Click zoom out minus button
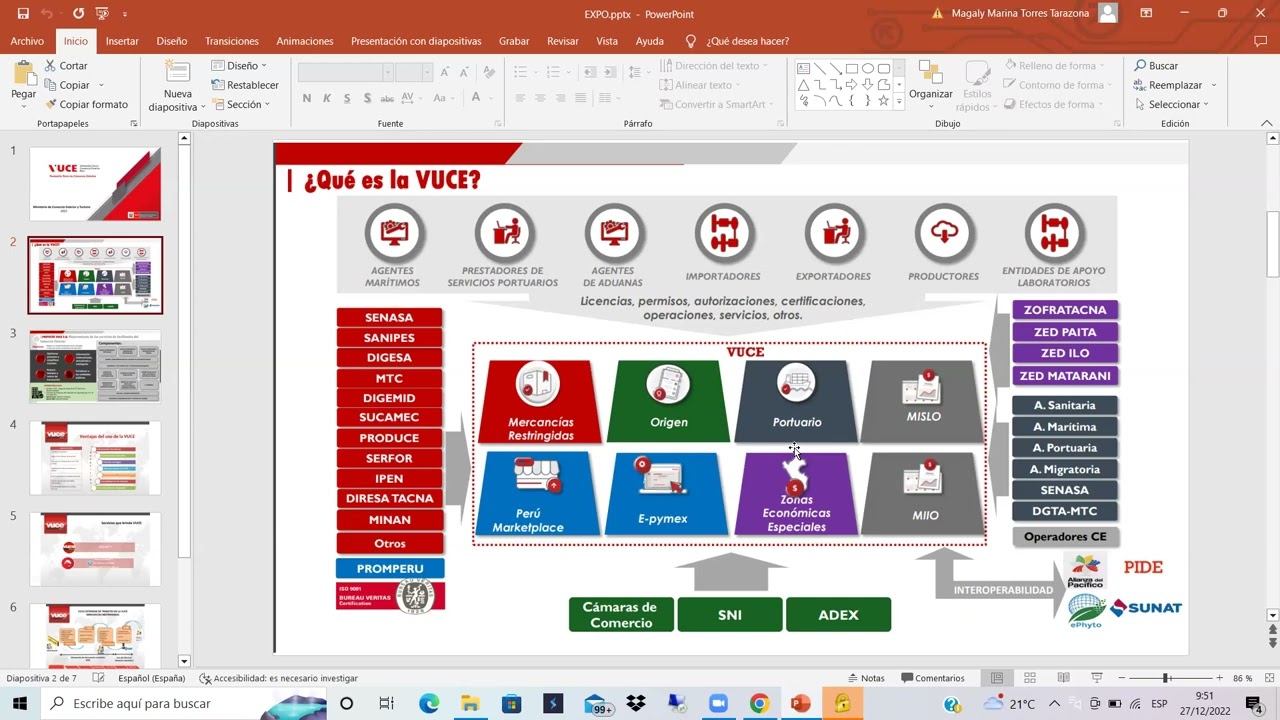Screen dimensions: 1280x720 pyautogui.click(x=1121, y=678)
